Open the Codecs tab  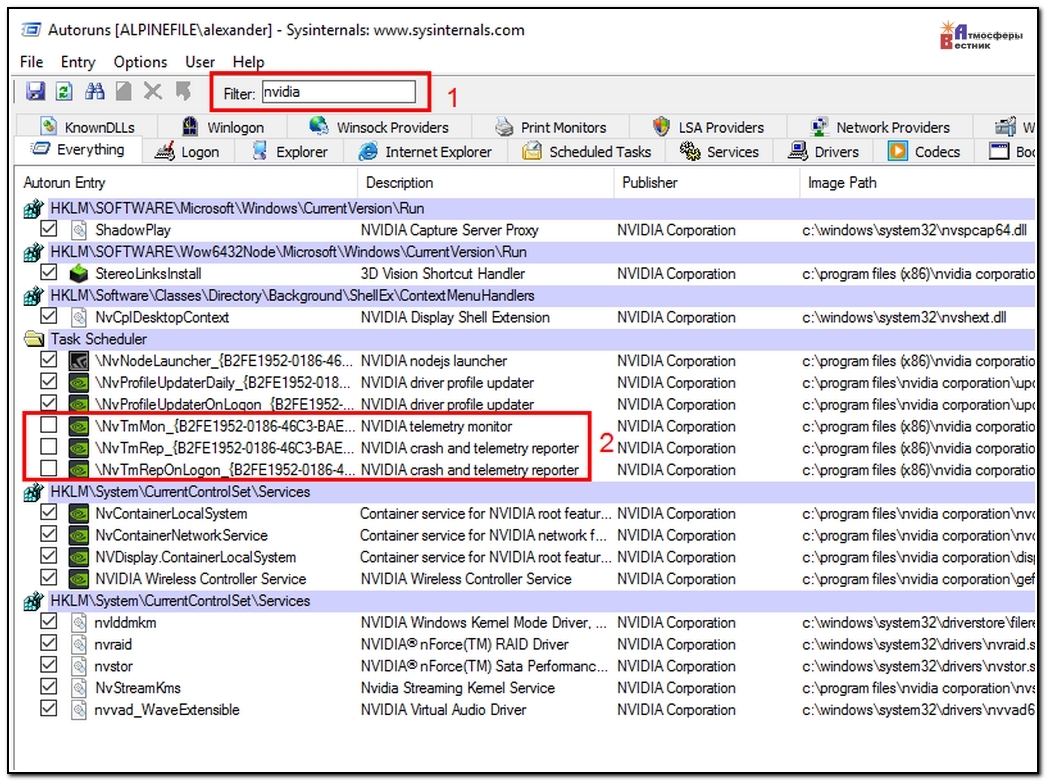point(925,152)
